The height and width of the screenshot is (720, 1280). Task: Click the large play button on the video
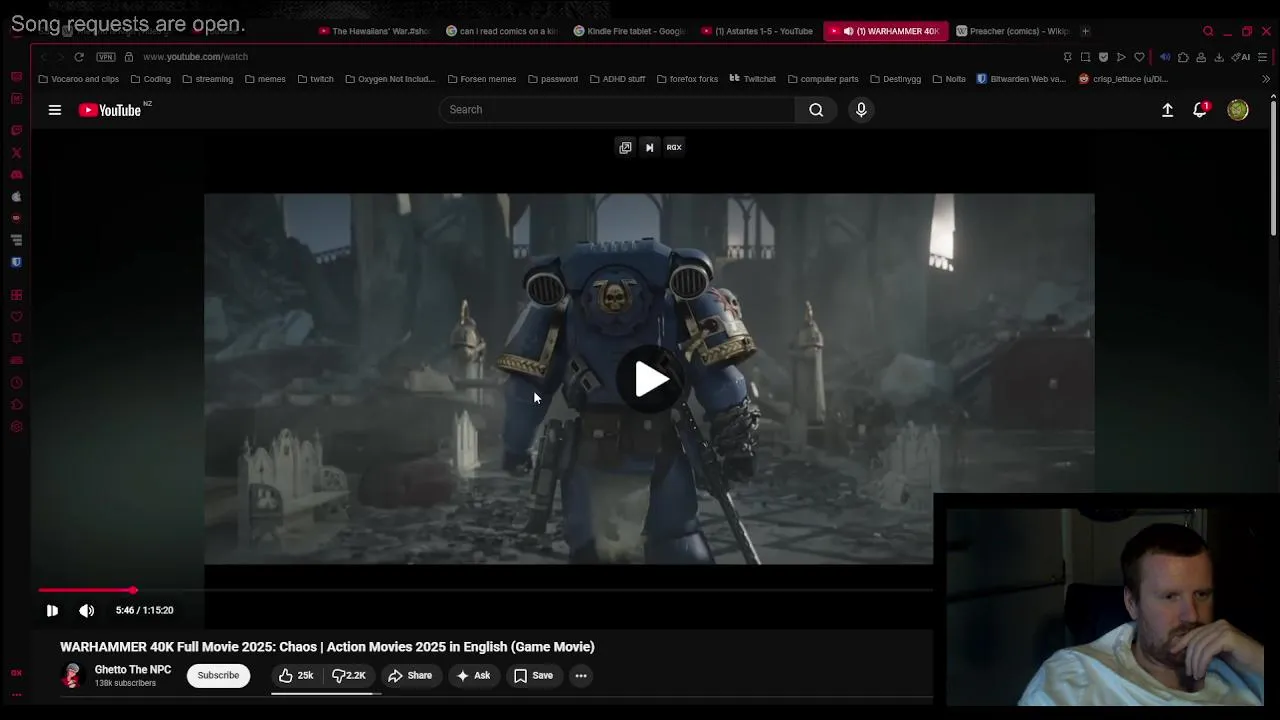(650, 379)
